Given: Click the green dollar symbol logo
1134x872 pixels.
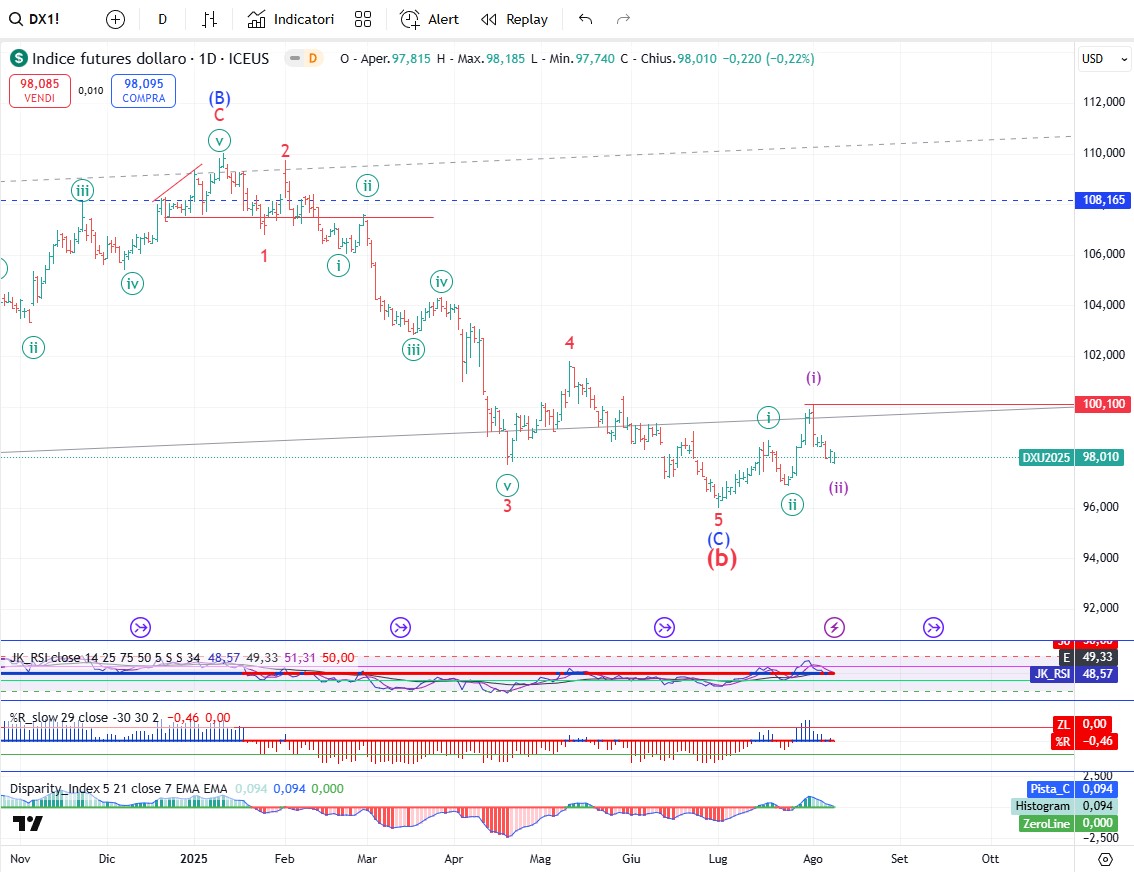Looking at the screenshot, I should coord(18,59).
